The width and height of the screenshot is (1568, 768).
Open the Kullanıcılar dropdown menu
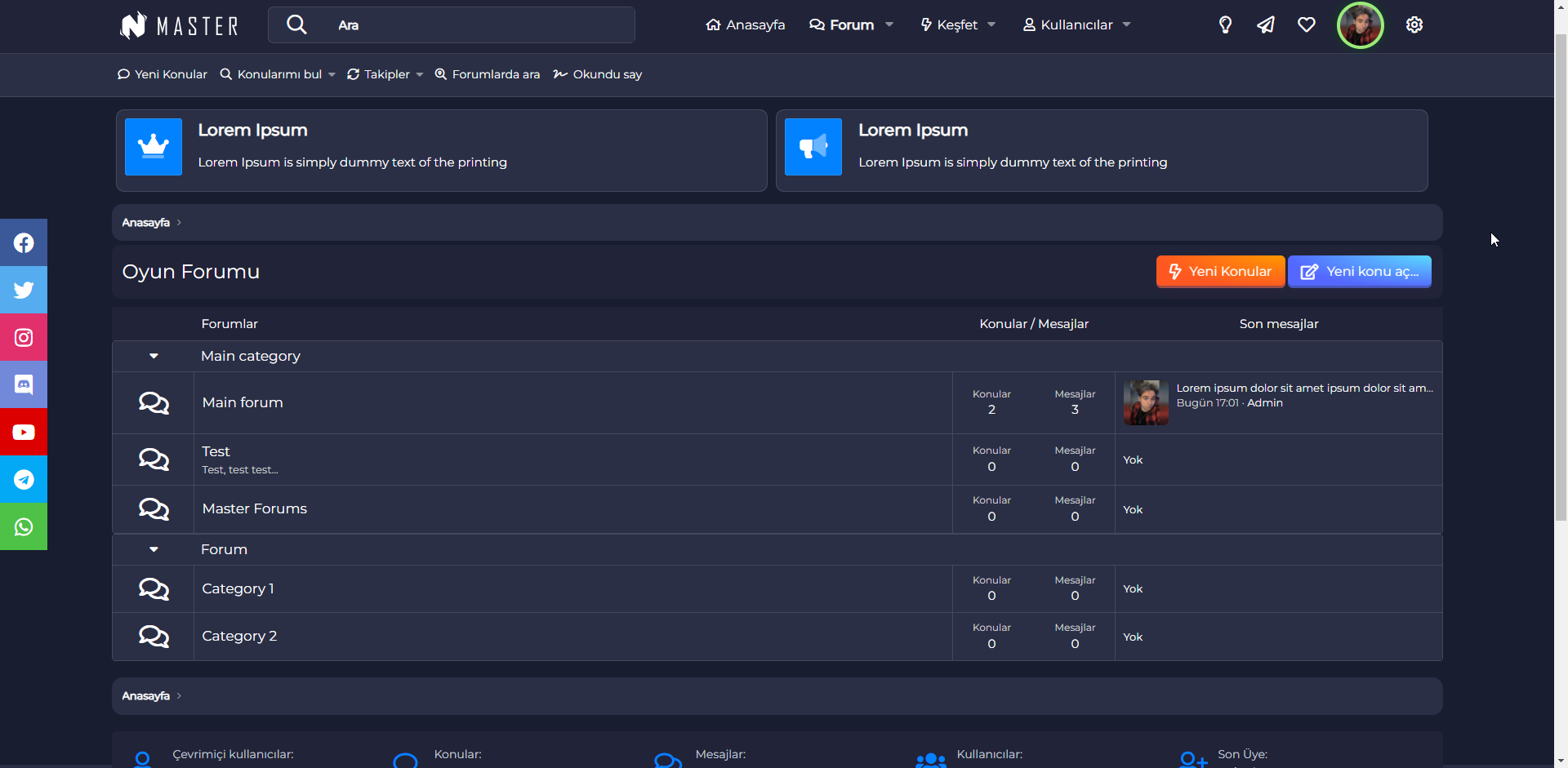click(x=1076, y=25)
